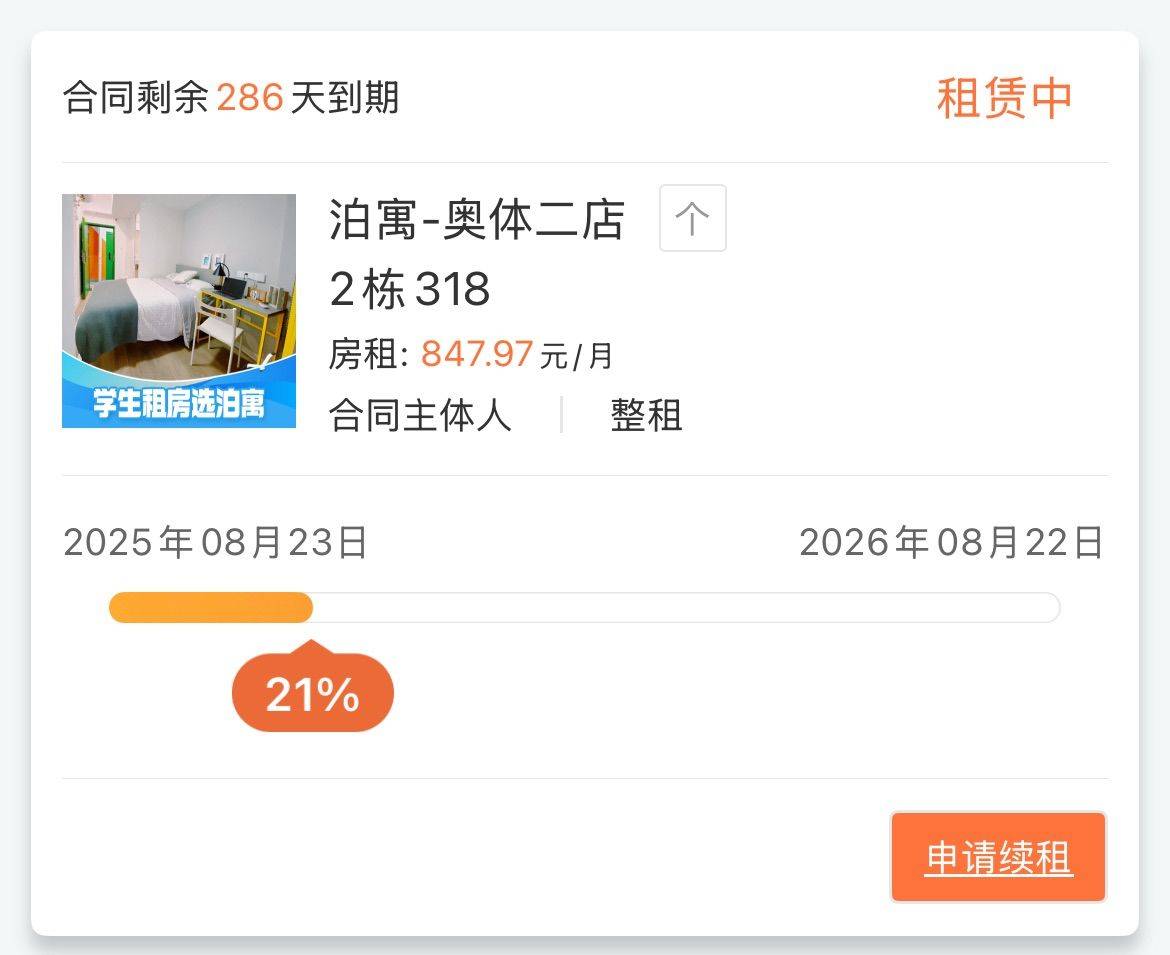Click the orange filled section of progress bar
The image size is (1170, 955).
210,607
